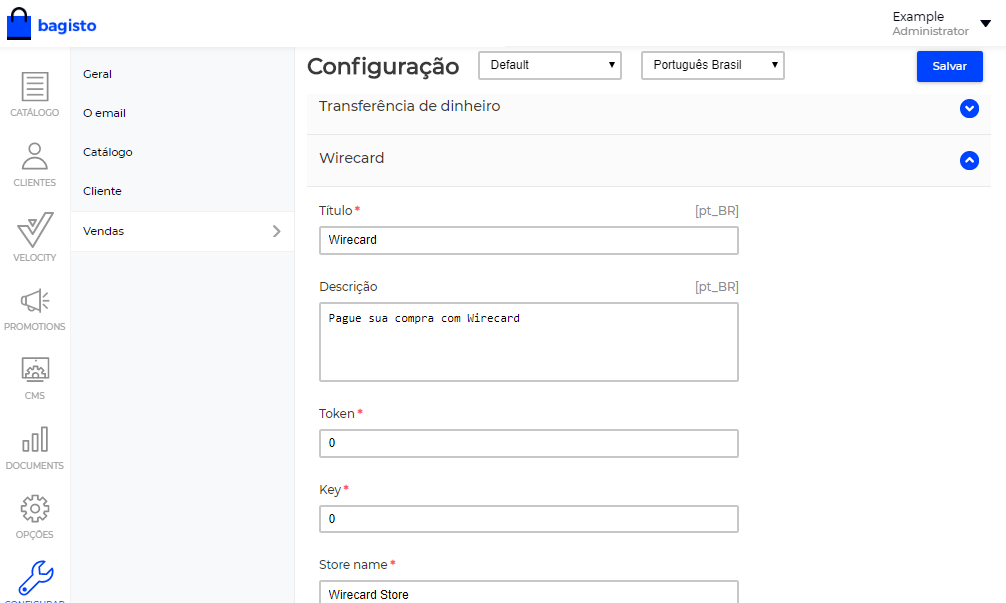This screenshot has width=1006, height=603.
Task: Click the bagisto brand name link
Action: point(67,26)
